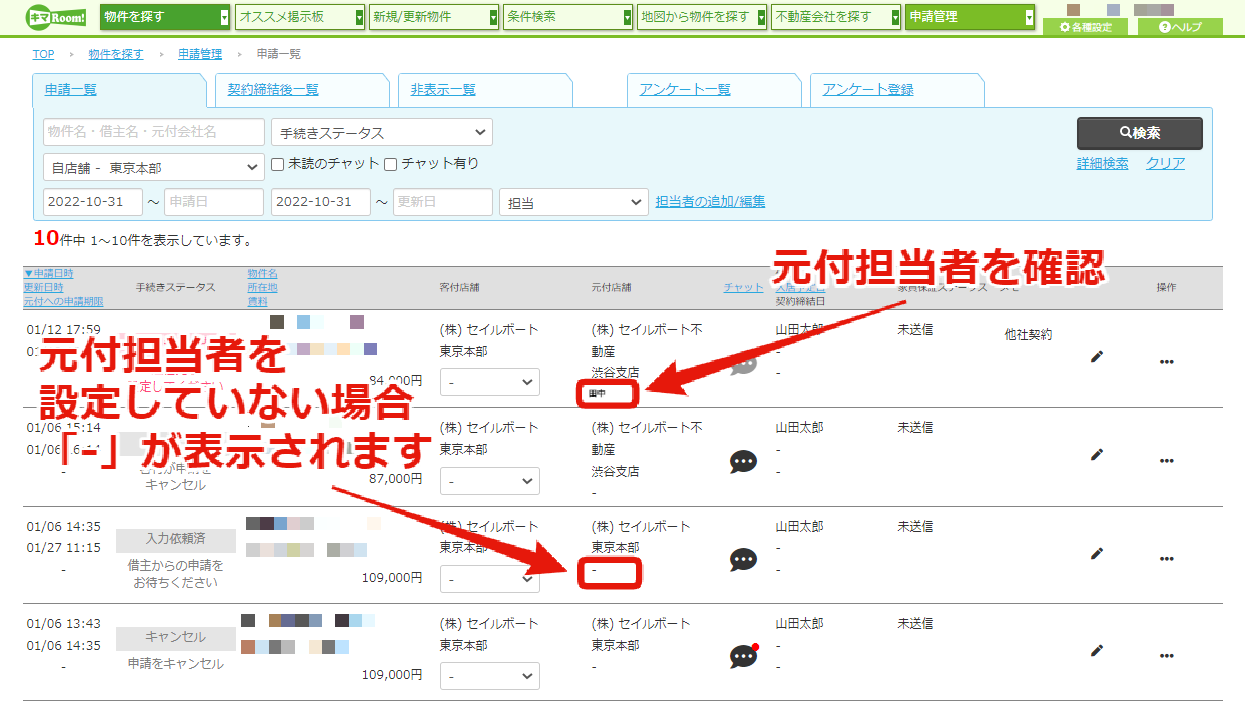Image resolution: width=1245 pixels, height=703 pixels.
Task: Open three-dot menu for the 109,000円 入力依頼済 row
Action: (1166, 558)
